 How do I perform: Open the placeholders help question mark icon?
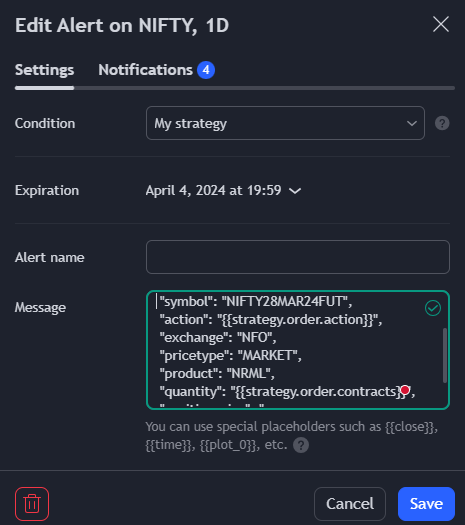[x=301, y=445]
